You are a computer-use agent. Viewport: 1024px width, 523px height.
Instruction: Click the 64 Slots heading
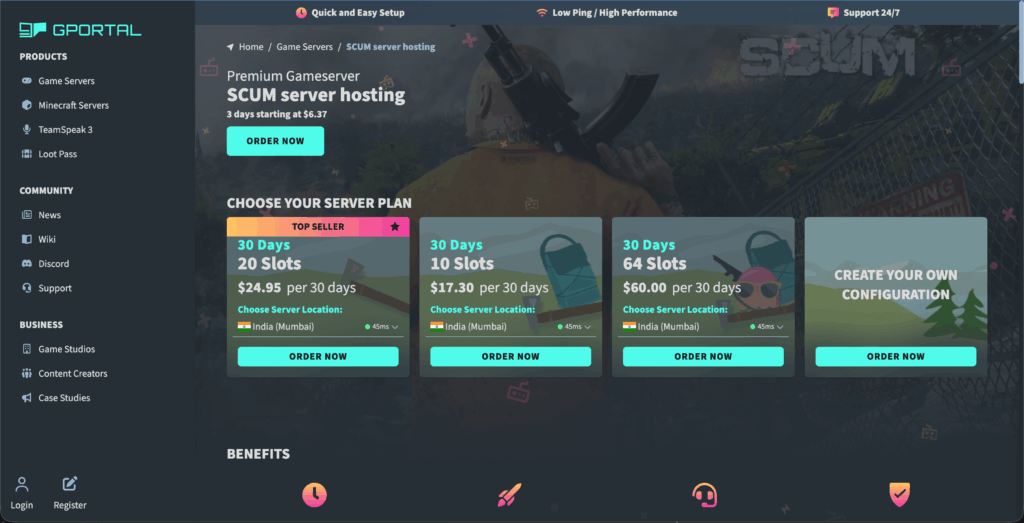click(x=655, y=264)
